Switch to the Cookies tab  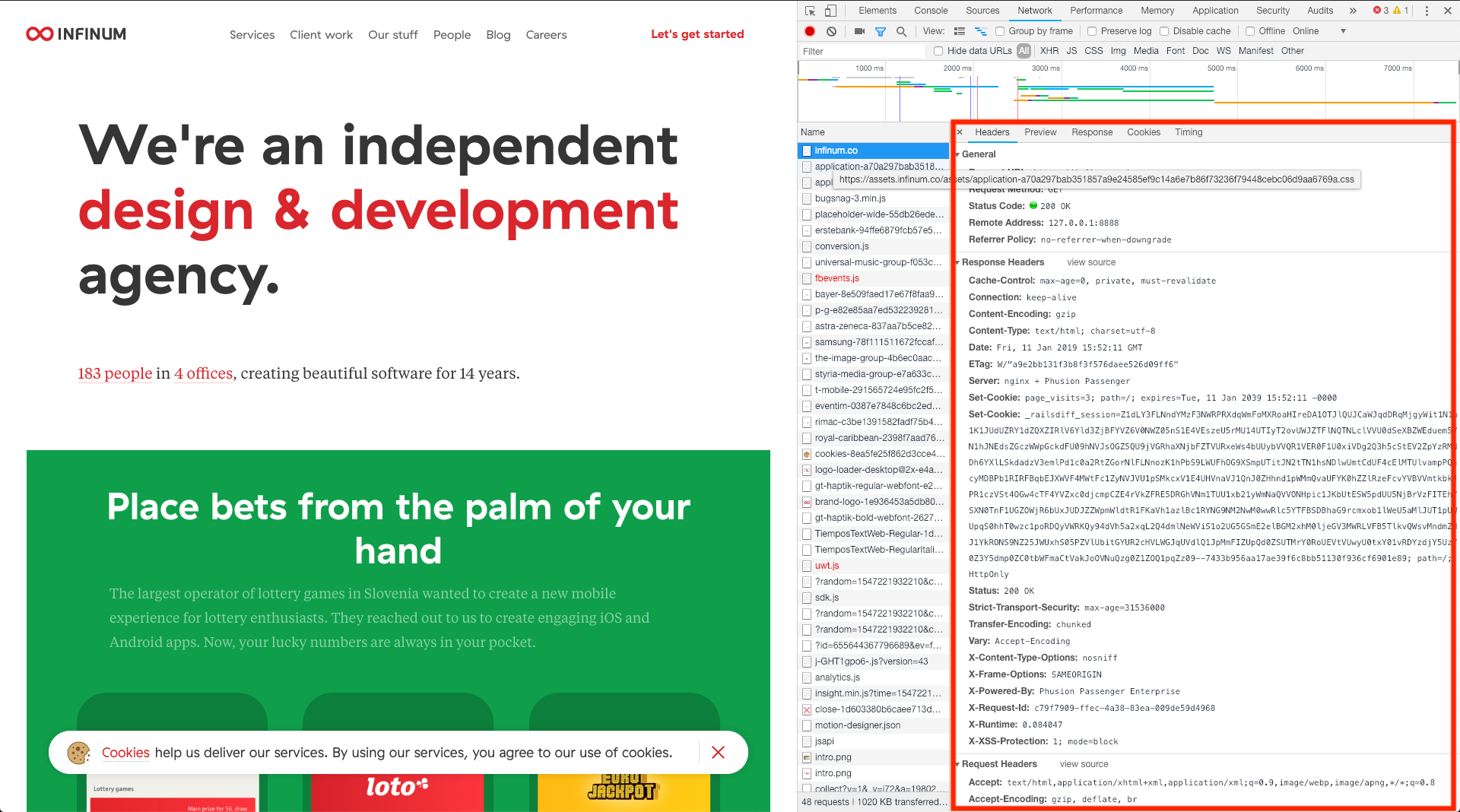(x=1144, y=132)
